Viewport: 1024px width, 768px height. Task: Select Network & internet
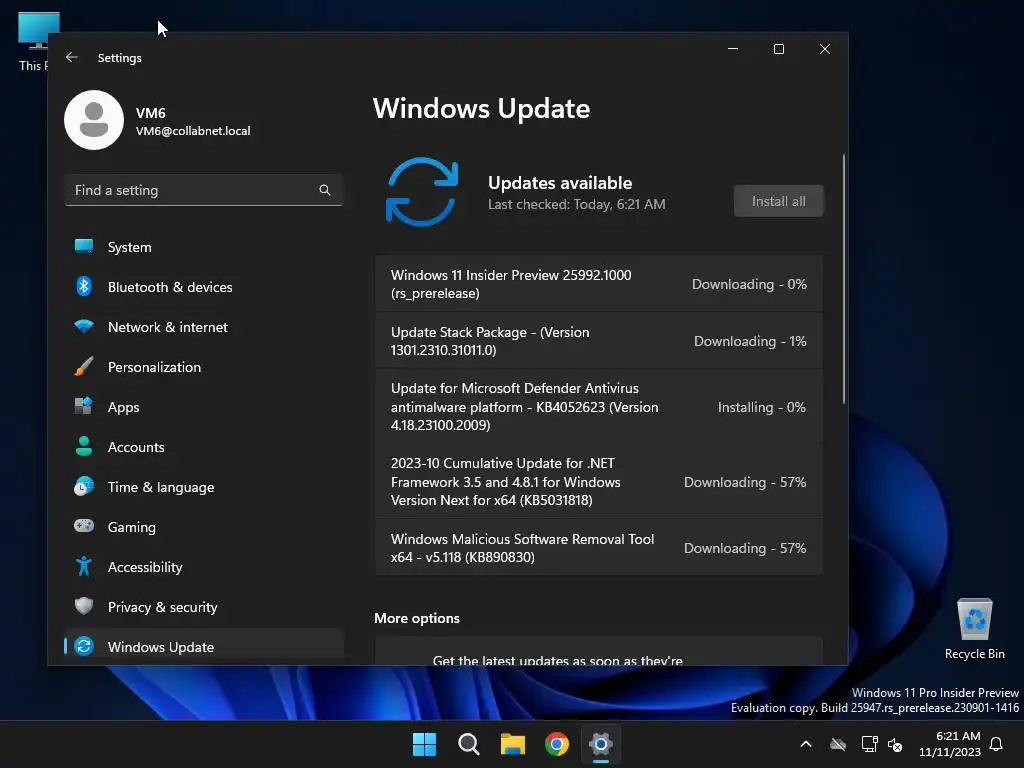click(x=204, y=327)
